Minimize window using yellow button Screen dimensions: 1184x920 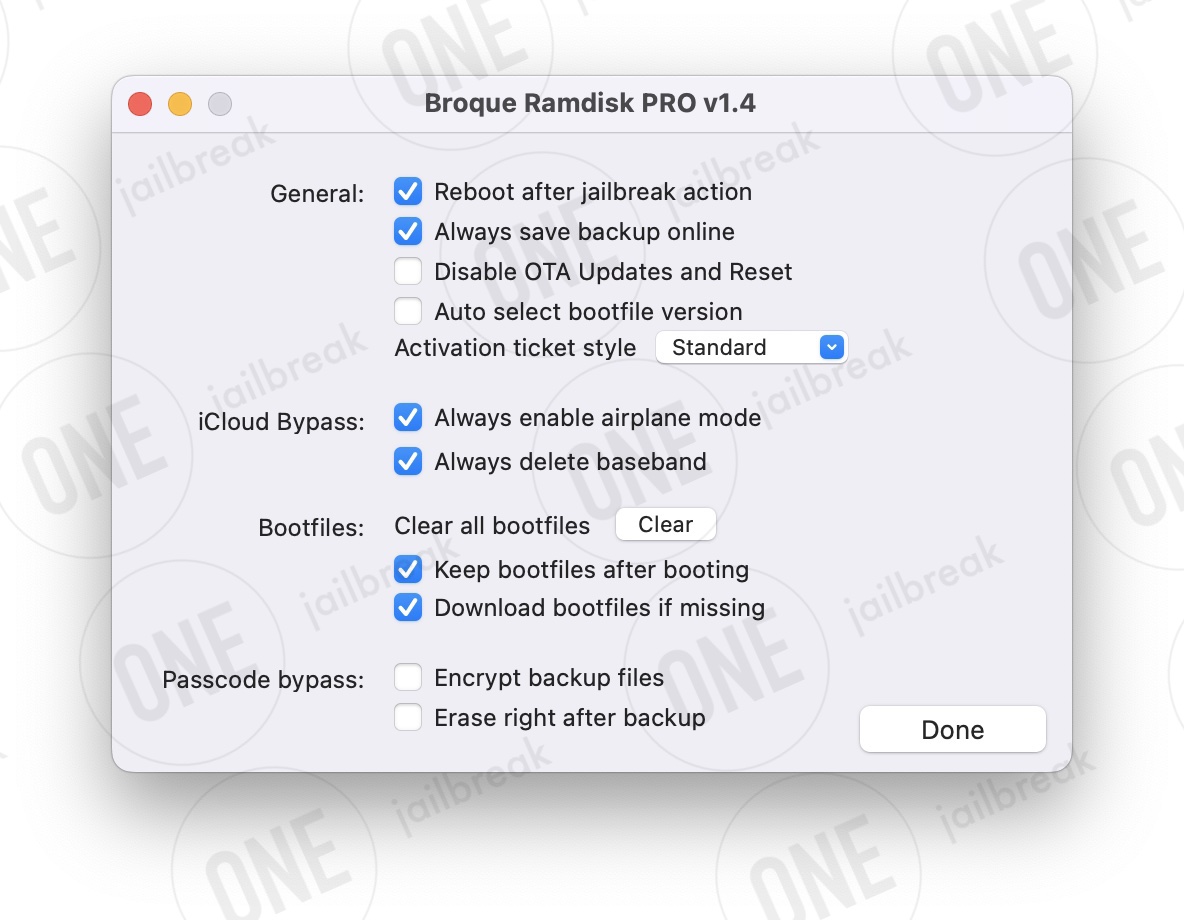pos(180,103)
